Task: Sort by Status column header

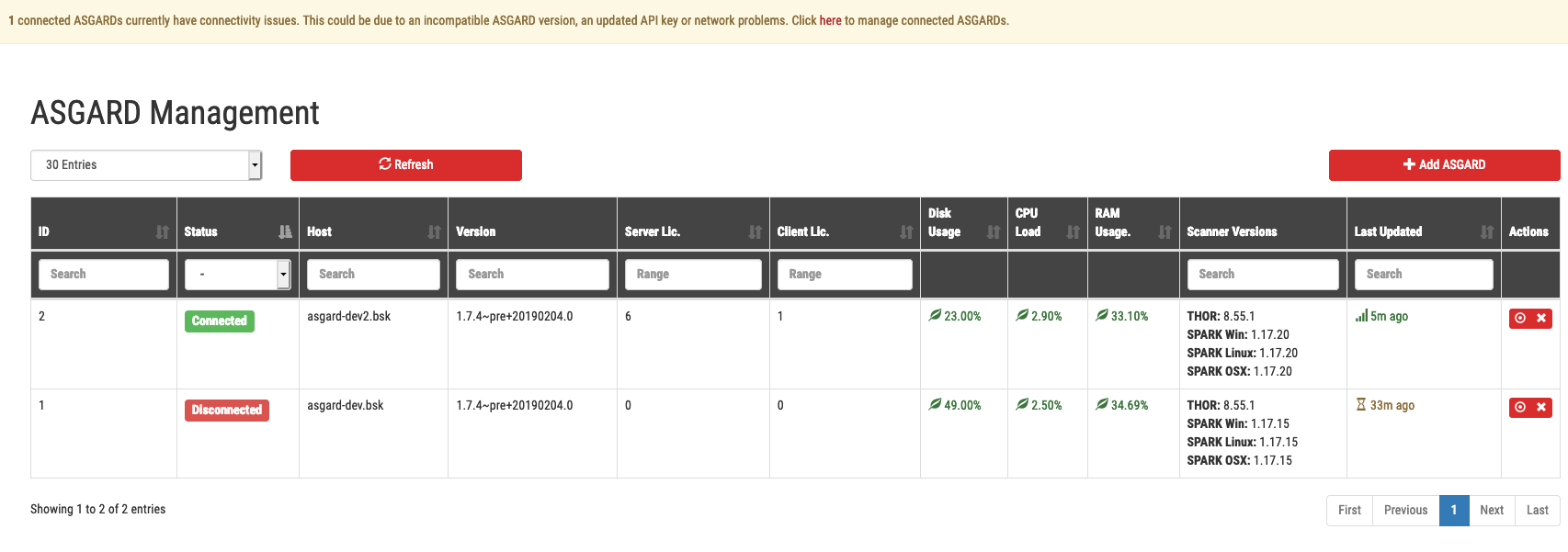Action: [x=285, y=231]
